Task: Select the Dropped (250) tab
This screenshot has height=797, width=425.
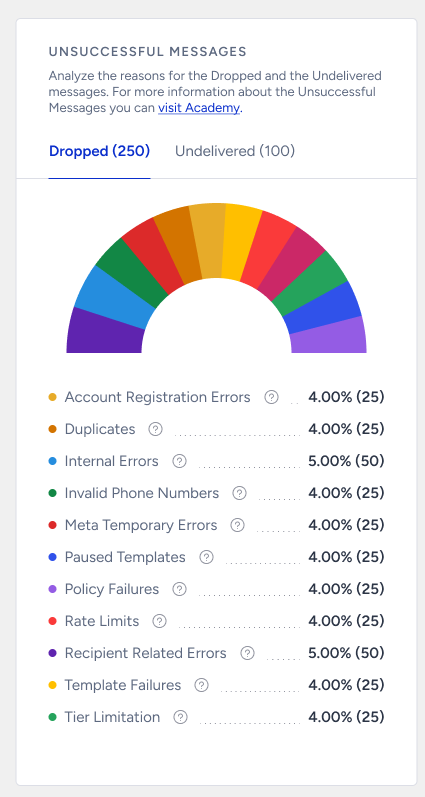Action: [100, 151]
